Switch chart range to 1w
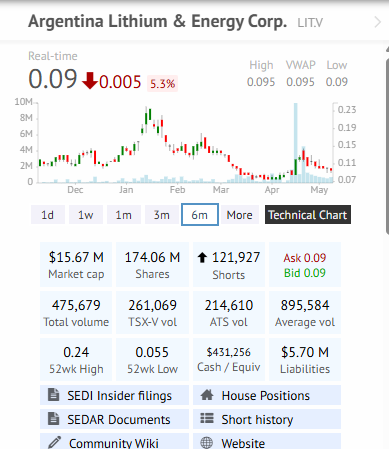This screenshot has width=389, height=449. point(86,215)
